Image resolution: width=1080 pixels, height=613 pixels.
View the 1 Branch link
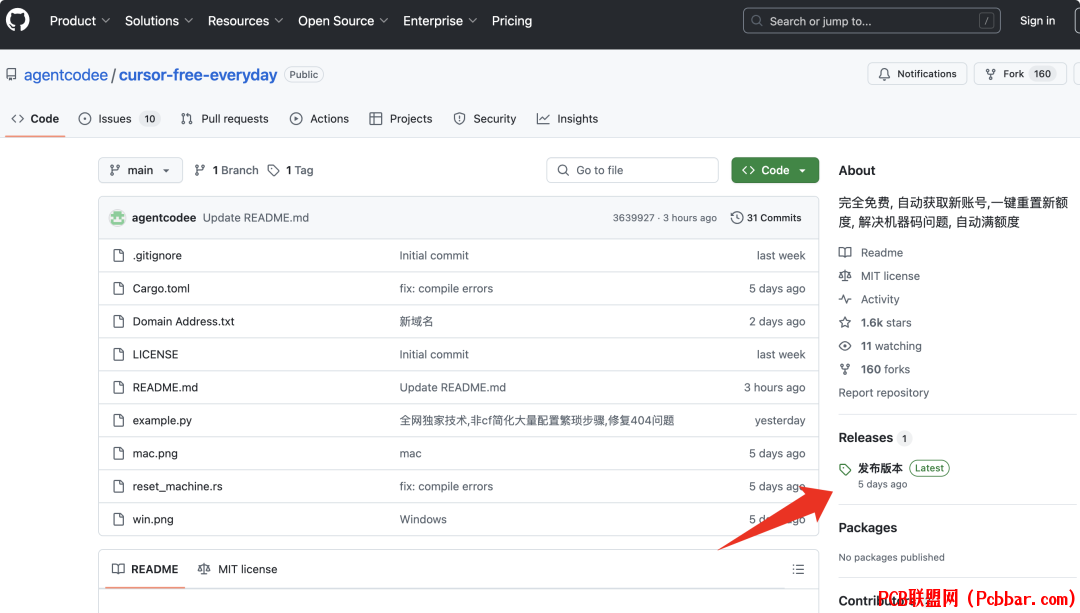point(227,170)
